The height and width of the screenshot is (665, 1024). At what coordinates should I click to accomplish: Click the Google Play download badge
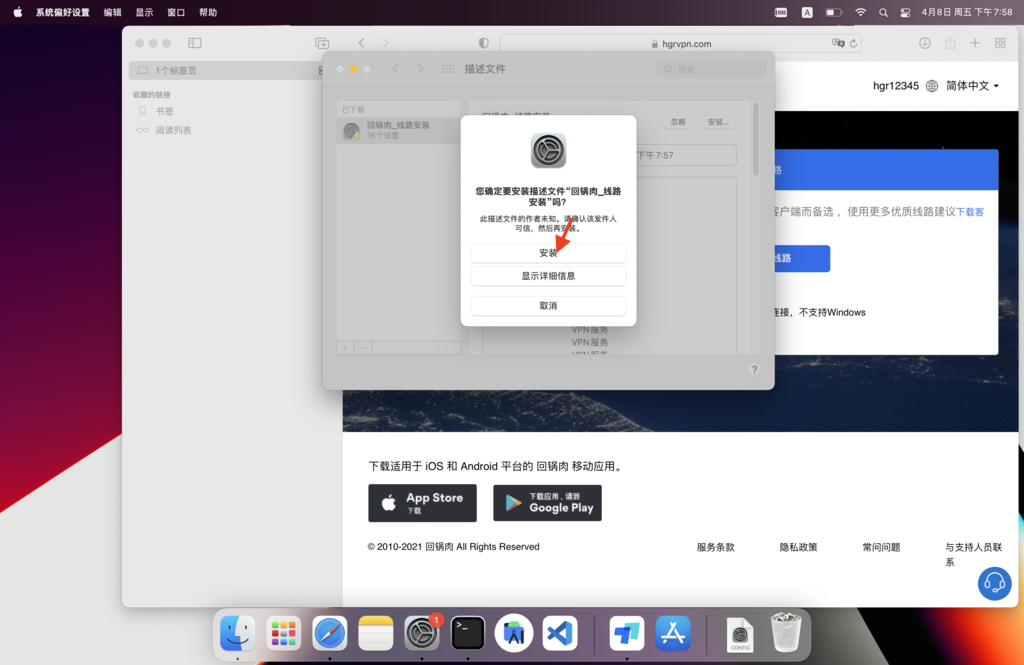(x=547, y=503)
